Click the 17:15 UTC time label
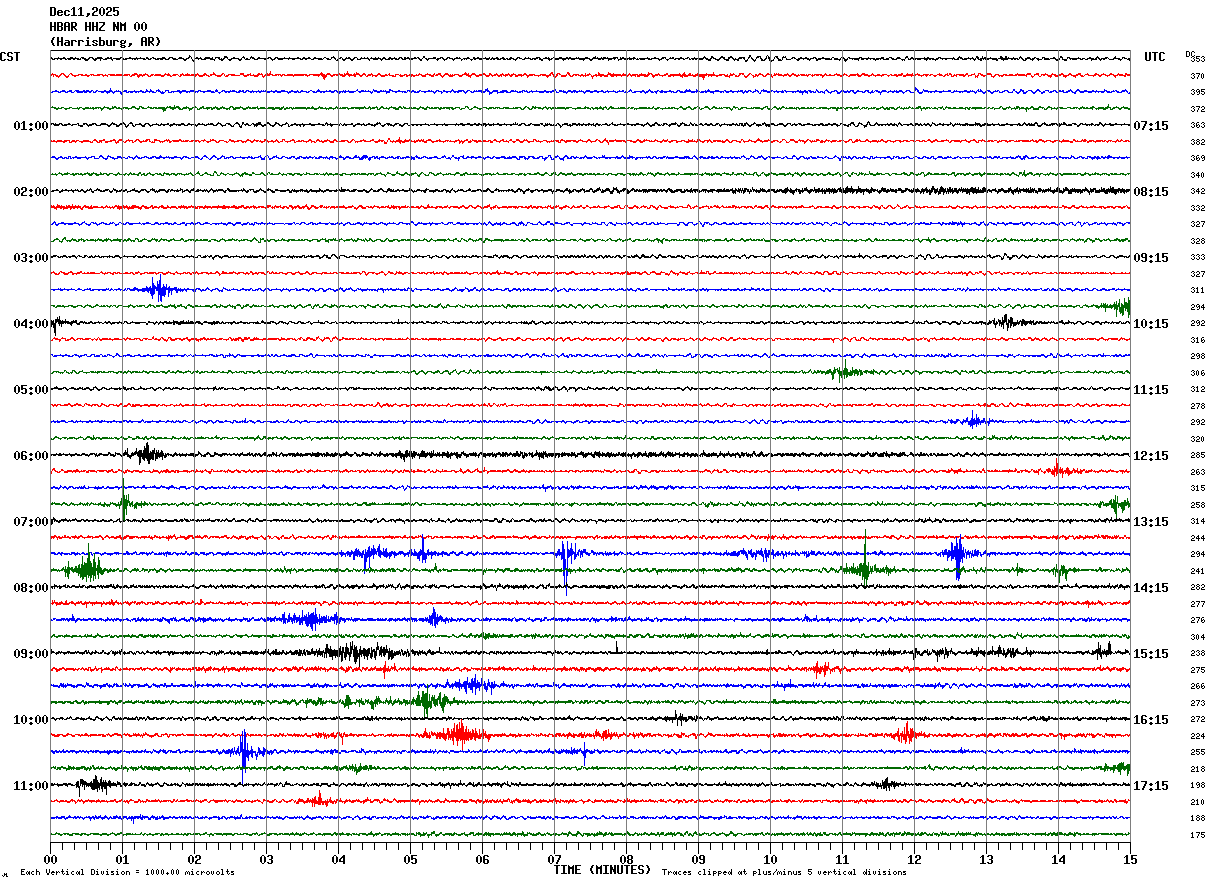 [1150, 786]
